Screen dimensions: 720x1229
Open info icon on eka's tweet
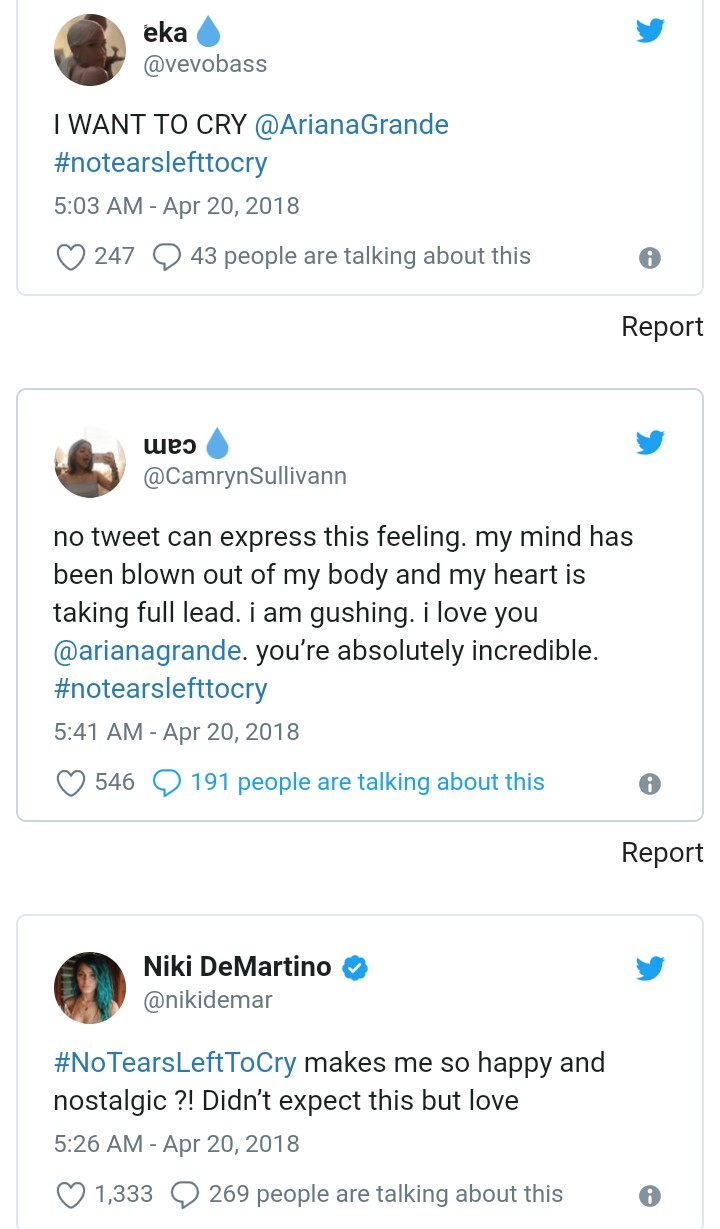tap(649, 258)
